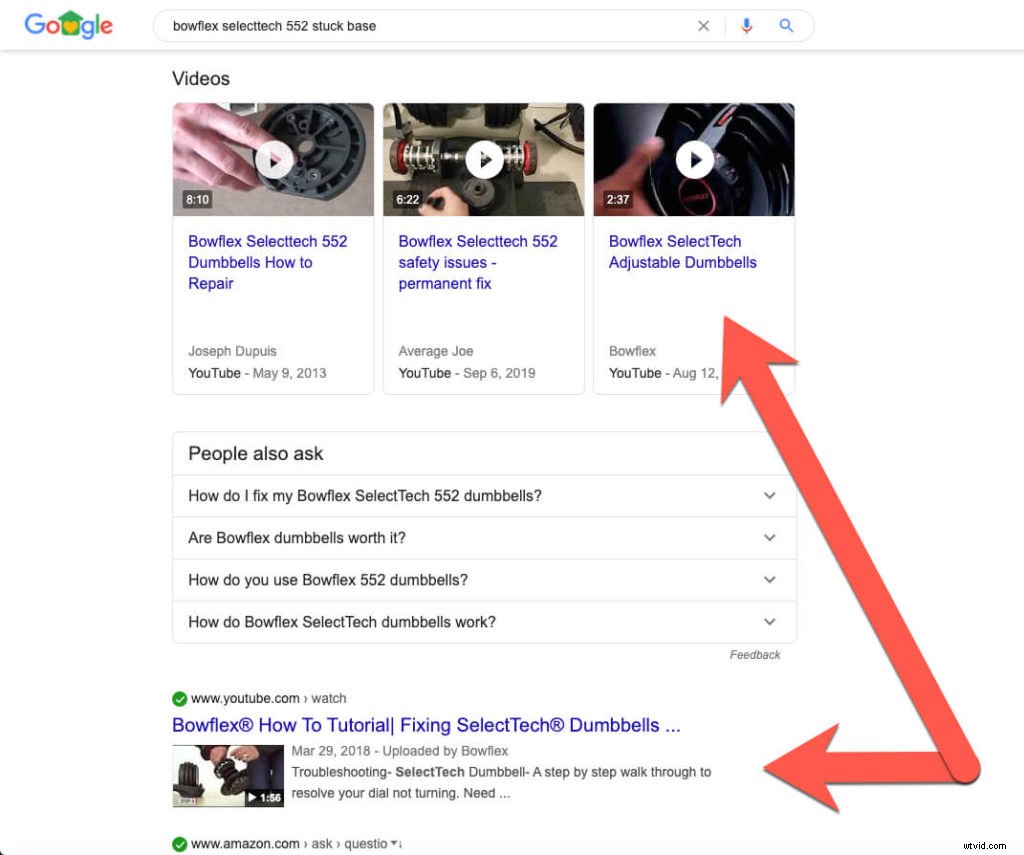The image size is (1024, 855).
Task: Clear the search query with X icon
Action: [703, 26]
